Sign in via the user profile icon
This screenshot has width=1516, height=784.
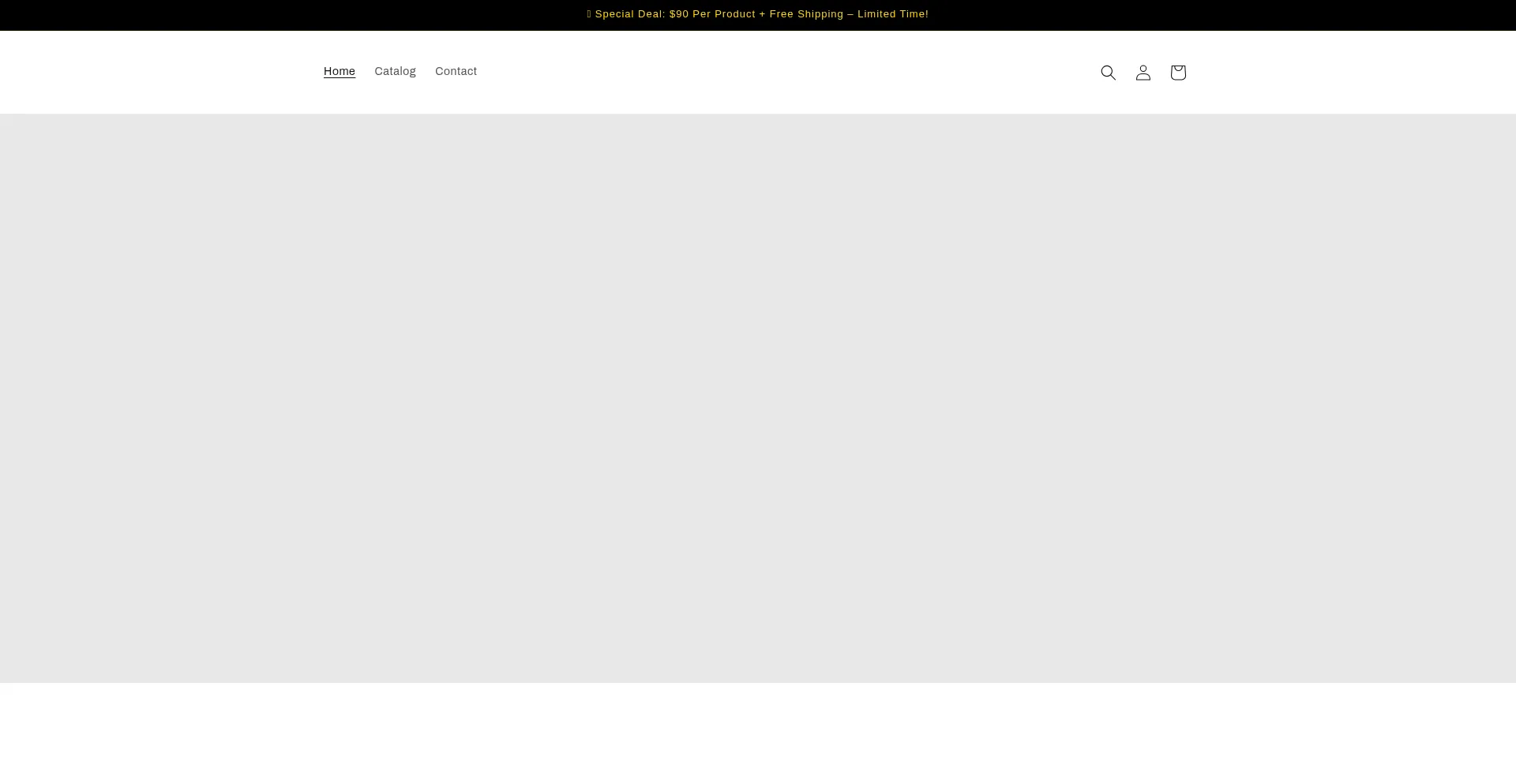[x=1143, y=73]
